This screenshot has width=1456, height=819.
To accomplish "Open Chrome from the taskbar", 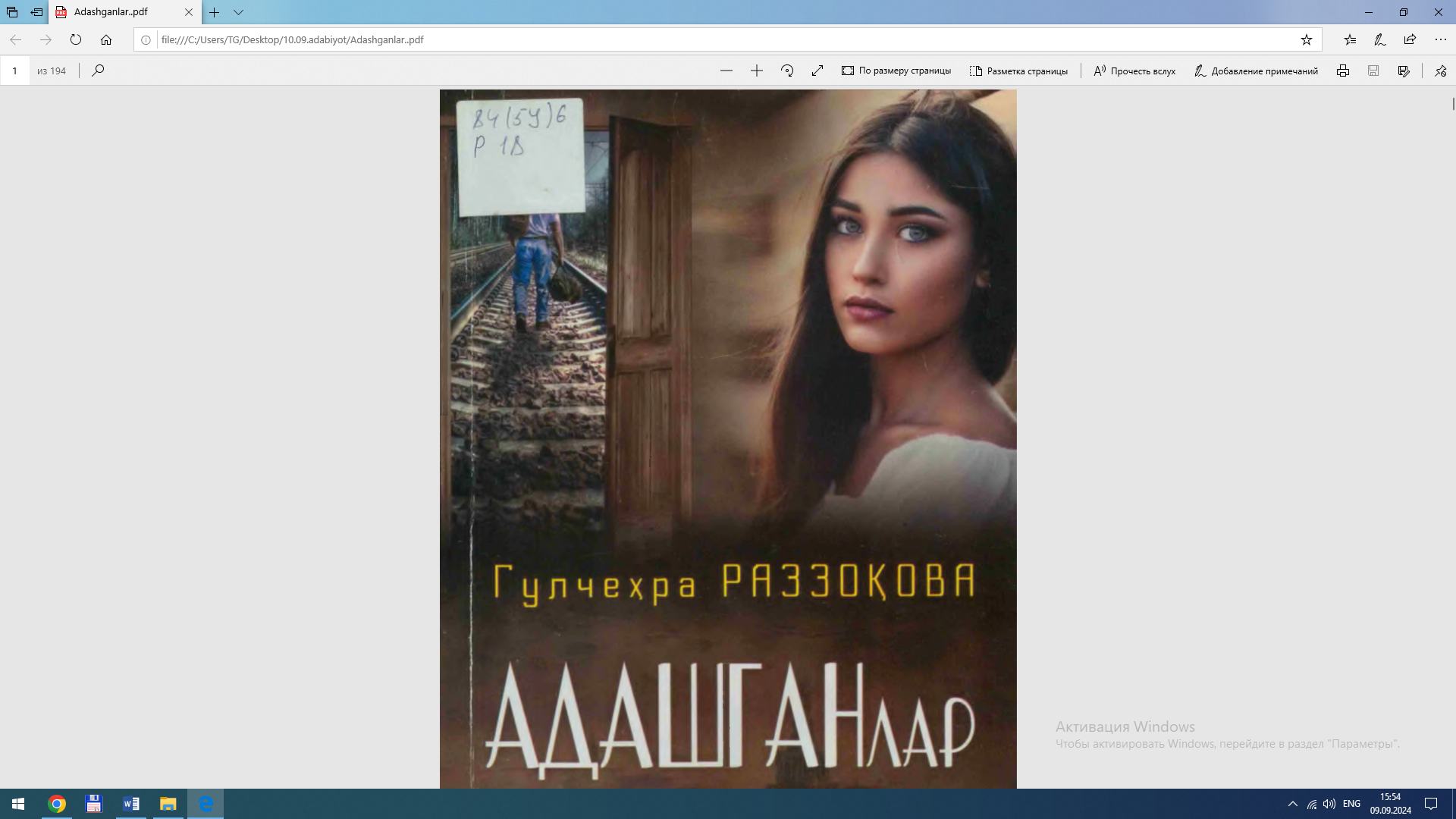I will (x=57, y=804).
